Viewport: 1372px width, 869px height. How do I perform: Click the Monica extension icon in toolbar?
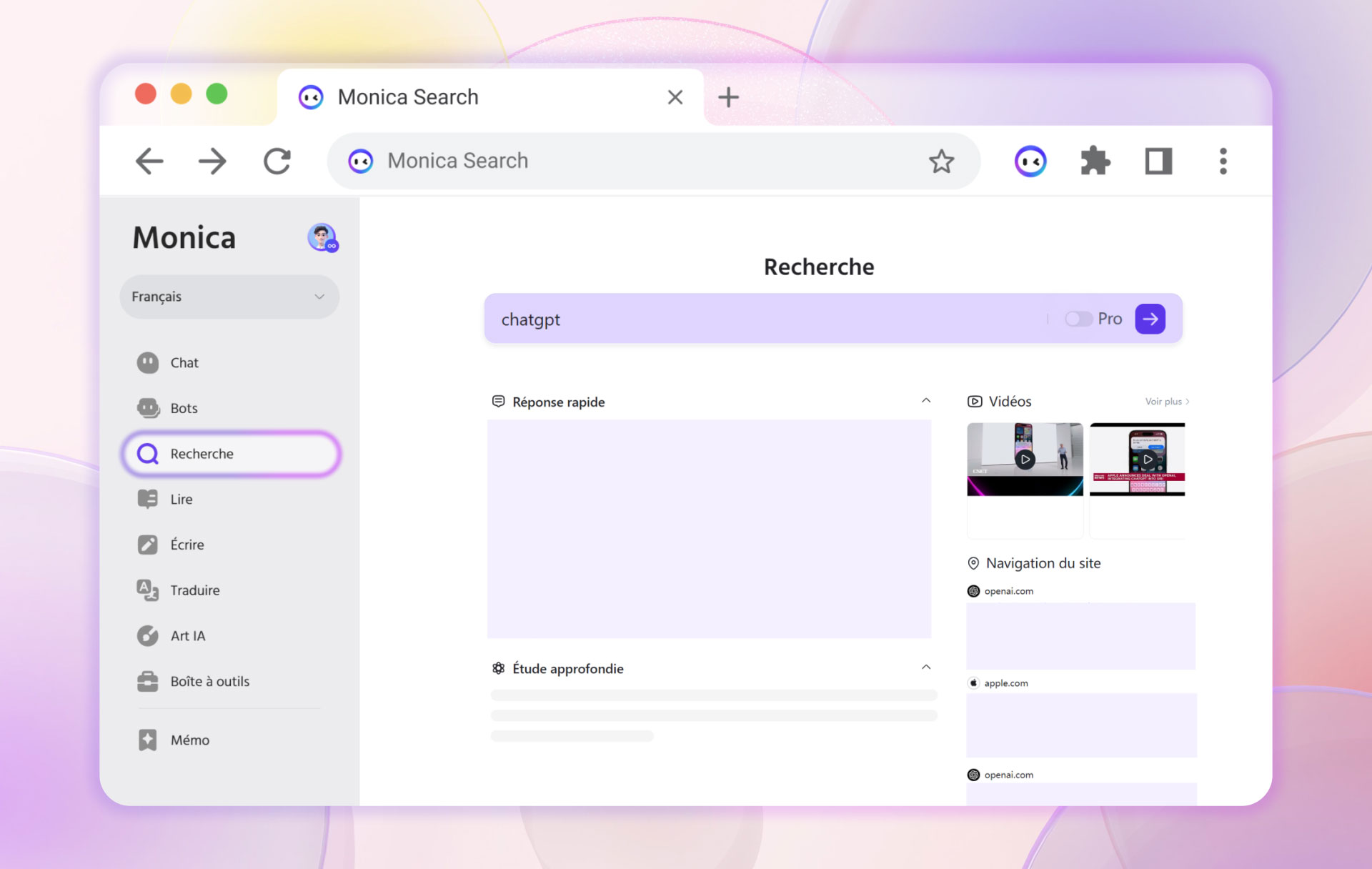tap(1030, 162)
